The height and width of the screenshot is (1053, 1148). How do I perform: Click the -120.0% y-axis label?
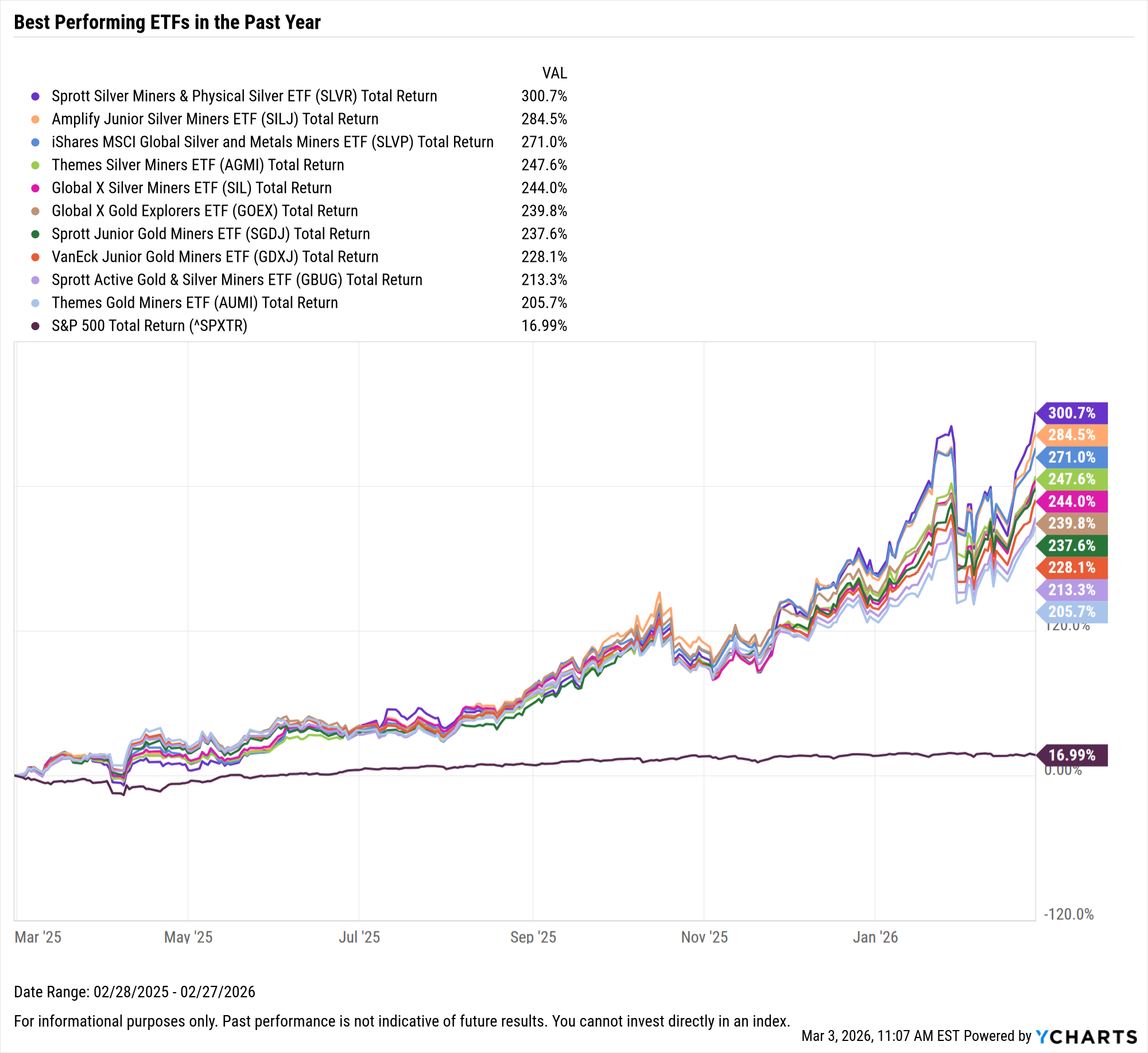tap(1069, 915)
